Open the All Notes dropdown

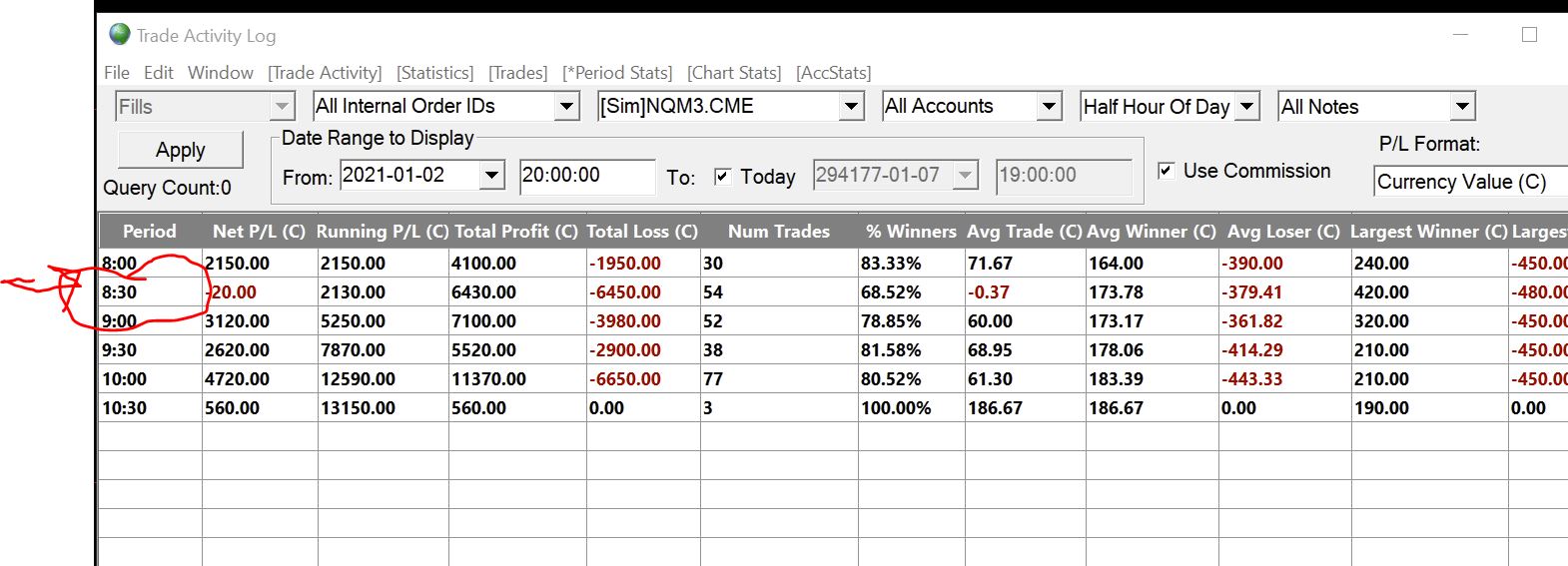click(1462, 106)
